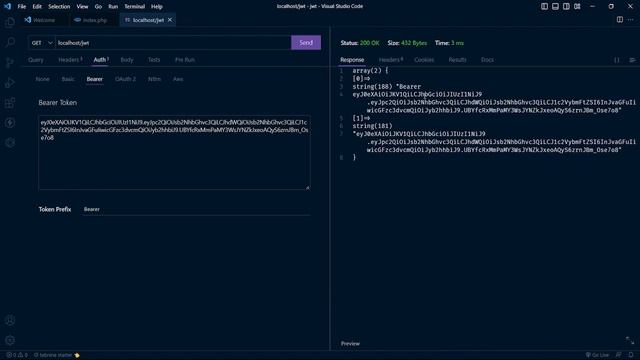Click the request URL field localhost/jwt
The height and width of the screenshot is (360, 640).
173,43
